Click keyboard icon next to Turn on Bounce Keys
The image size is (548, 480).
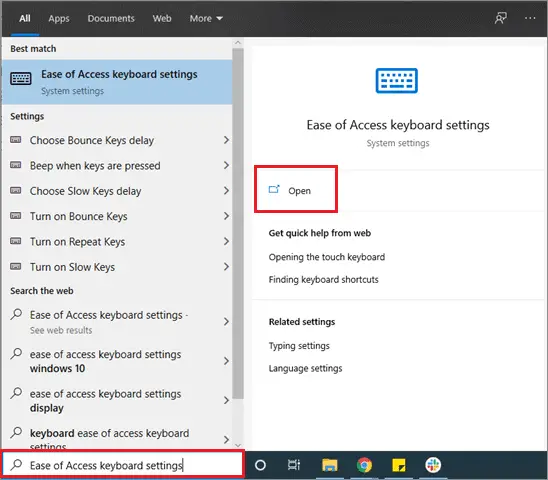tap(15, 216)
